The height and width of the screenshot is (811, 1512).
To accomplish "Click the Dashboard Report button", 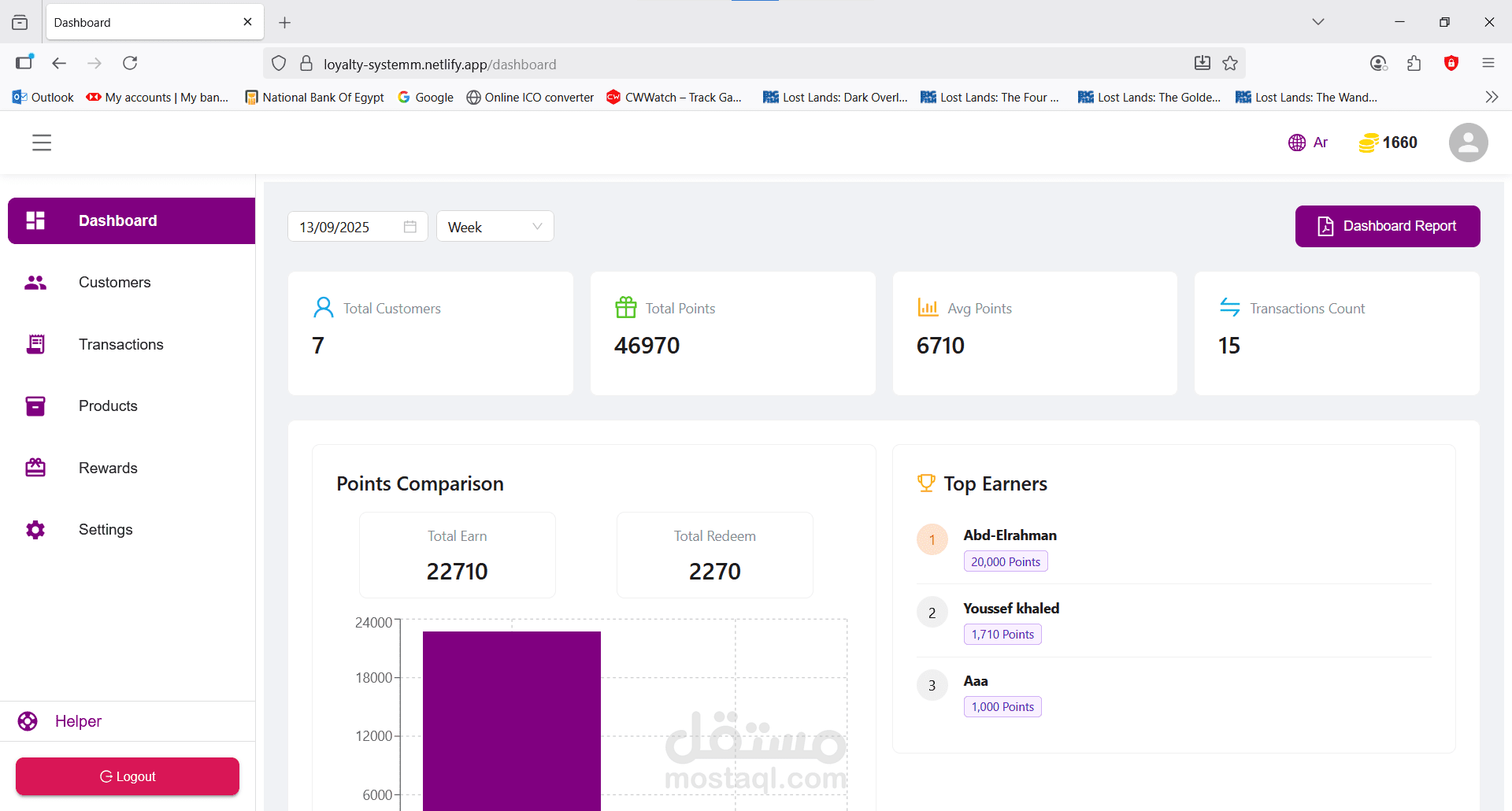I will 1387,226.
